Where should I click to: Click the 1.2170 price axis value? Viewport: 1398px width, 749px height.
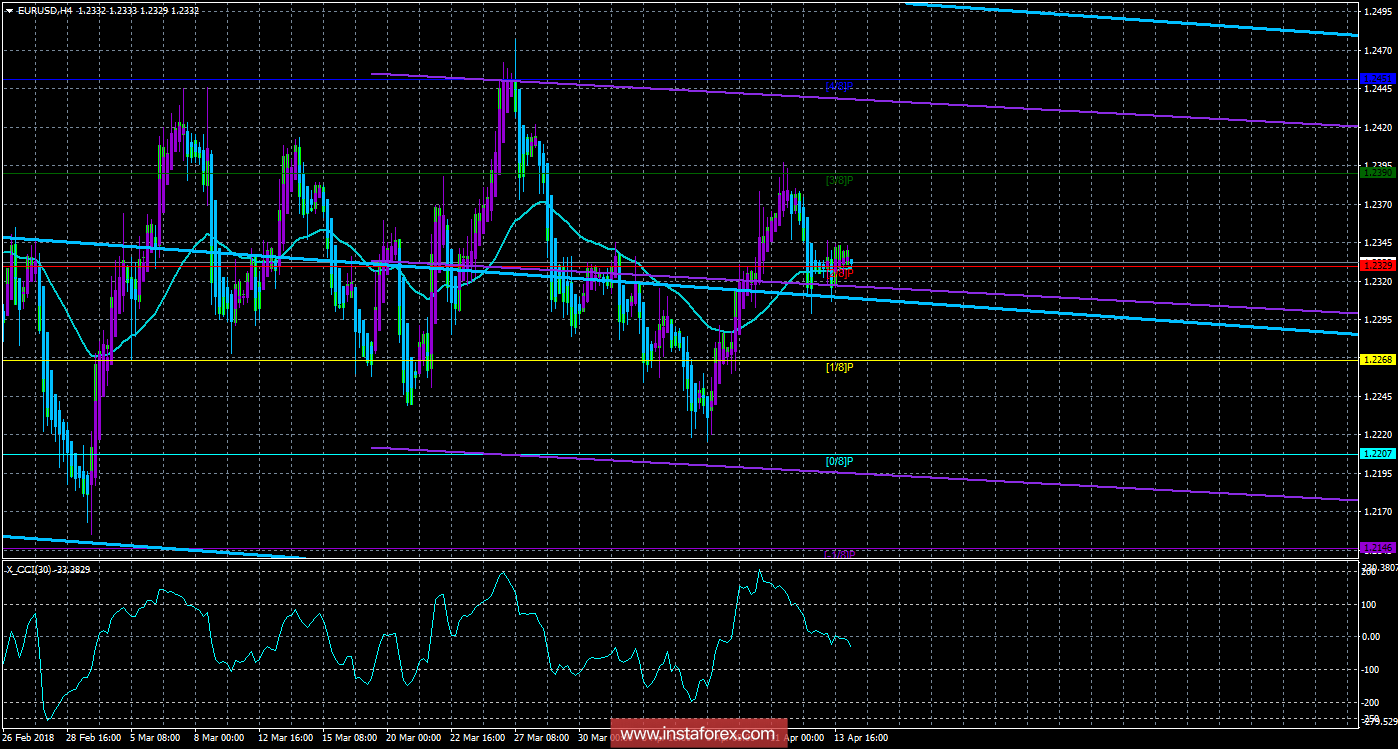point(1377,511)
